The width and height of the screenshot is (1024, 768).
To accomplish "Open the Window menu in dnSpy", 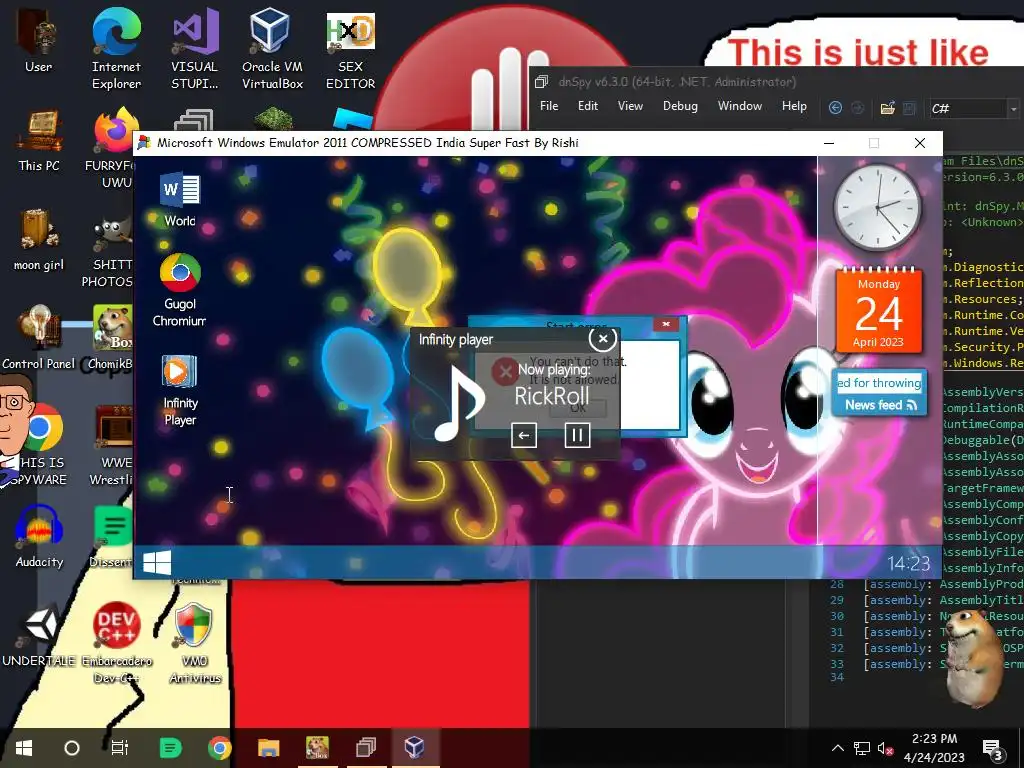I will (740, 106).
